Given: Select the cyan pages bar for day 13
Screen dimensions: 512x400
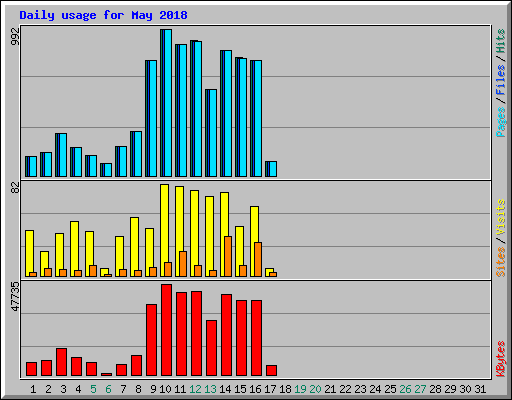Looking at the screenshot, I should point(213,133).
